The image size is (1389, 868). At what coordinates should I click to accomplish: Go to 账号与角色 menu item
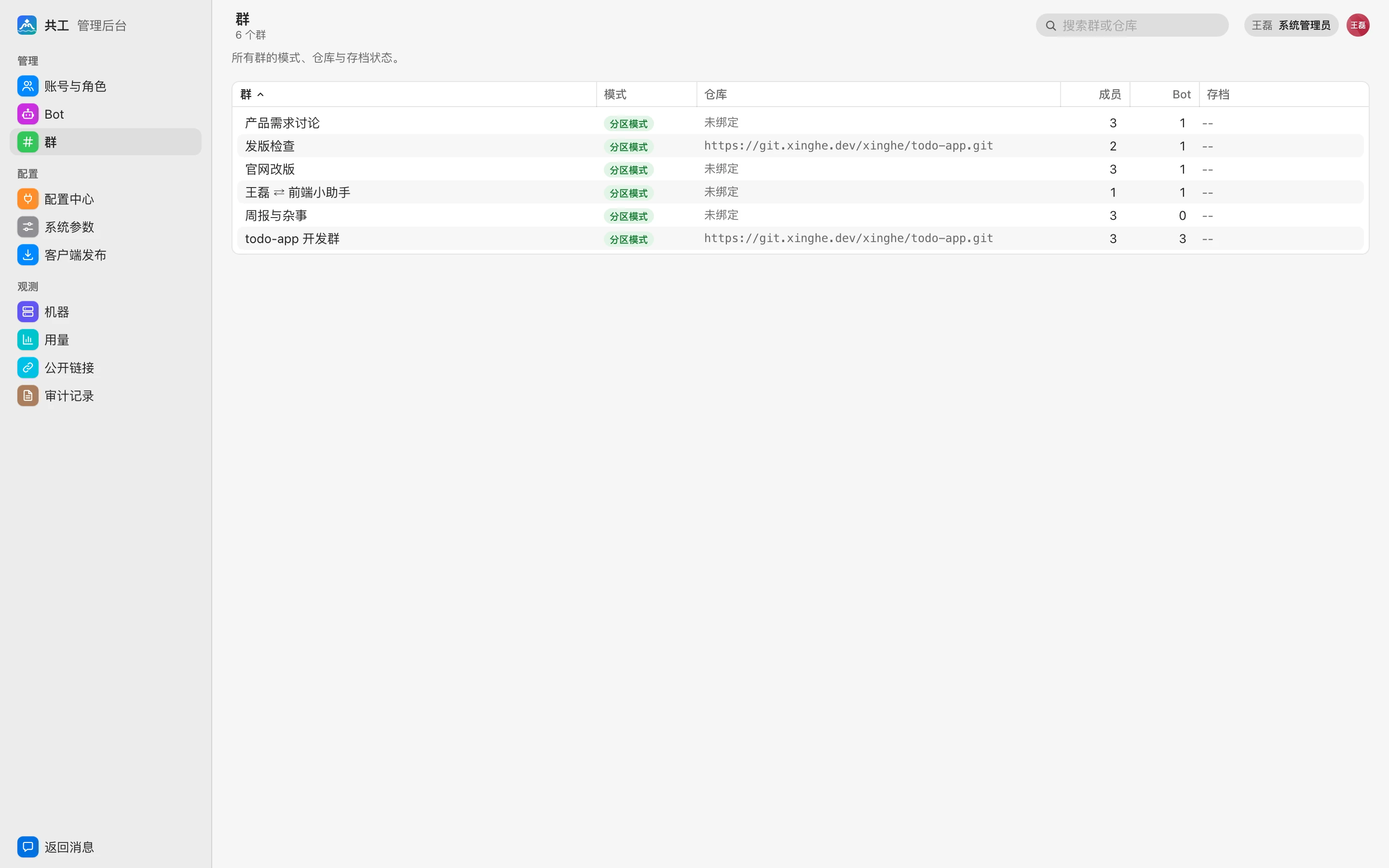106,86
